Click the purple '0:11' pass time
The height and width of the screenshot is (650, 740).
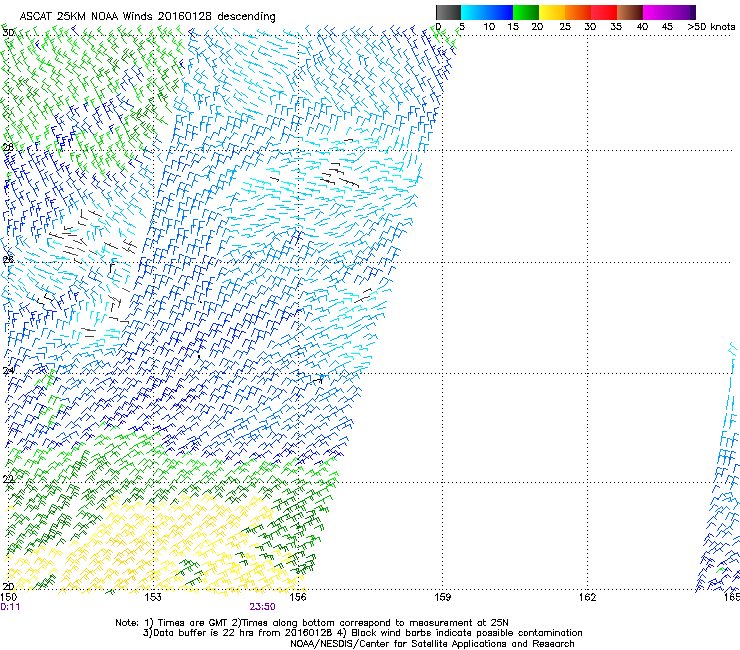pos(10,607)
